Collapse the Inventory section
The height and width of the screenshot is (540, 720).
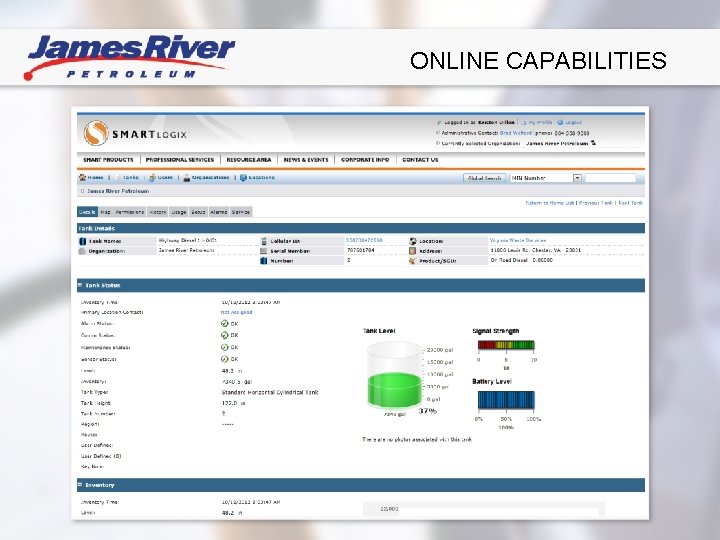pos(80,484)
